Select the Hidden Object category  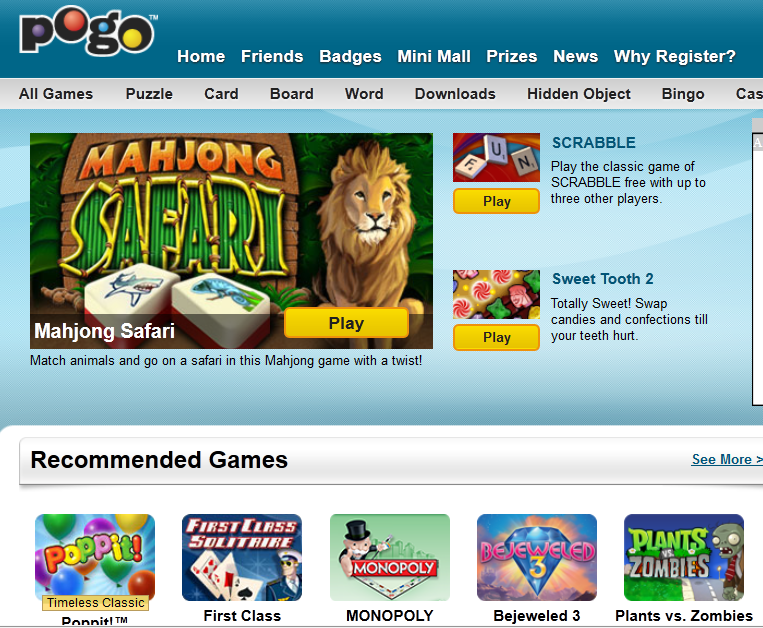click(x=579, y=93)
